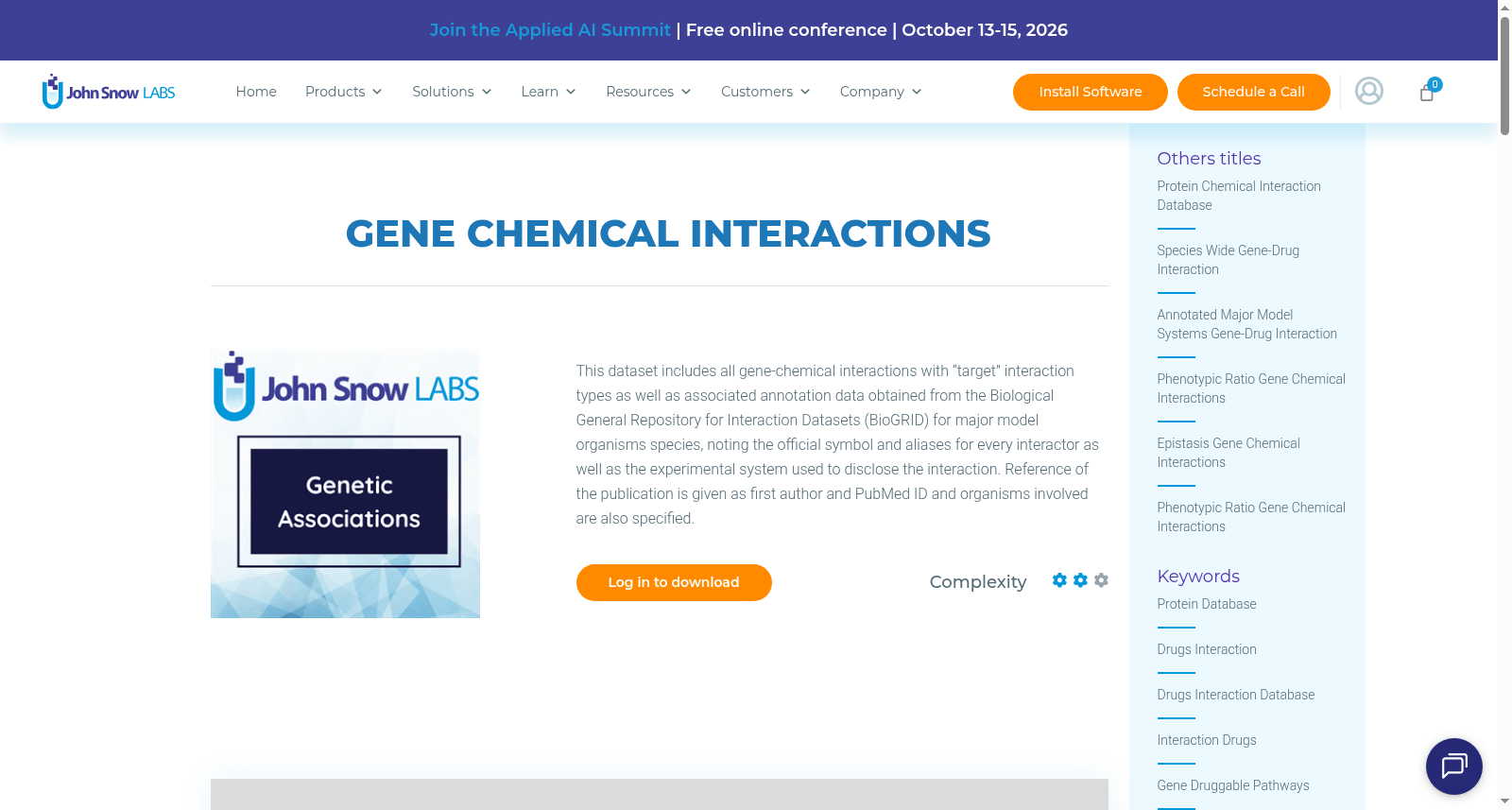This screenshot has width=1512, height=810.
Task: Open Species Wide Gene-Drug Interaction title
Action: pos(1228,260)
